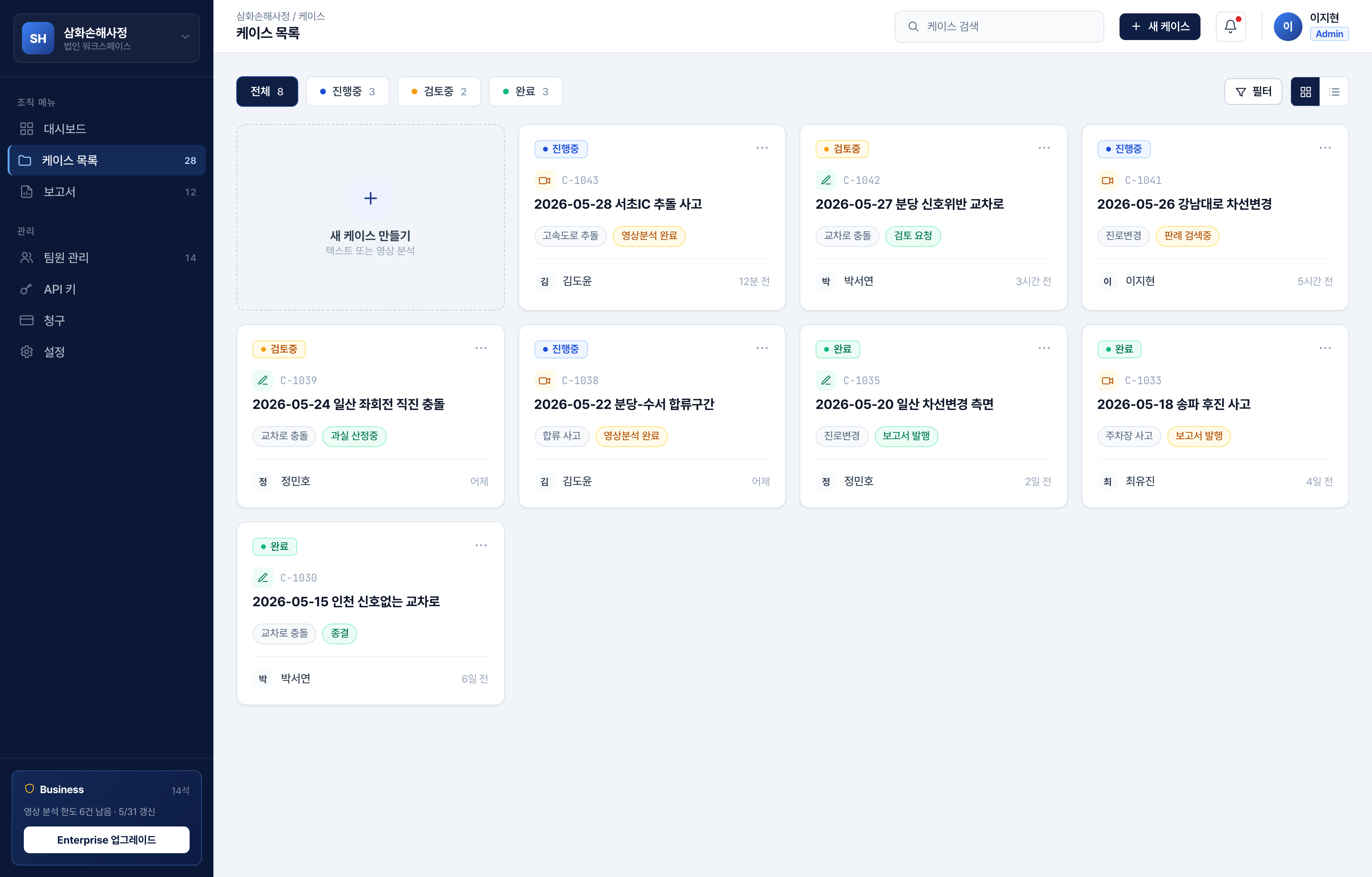Viewport: 1372px width, 877px height.
Task: Click the plus icon to create new case
Action: 370,198
